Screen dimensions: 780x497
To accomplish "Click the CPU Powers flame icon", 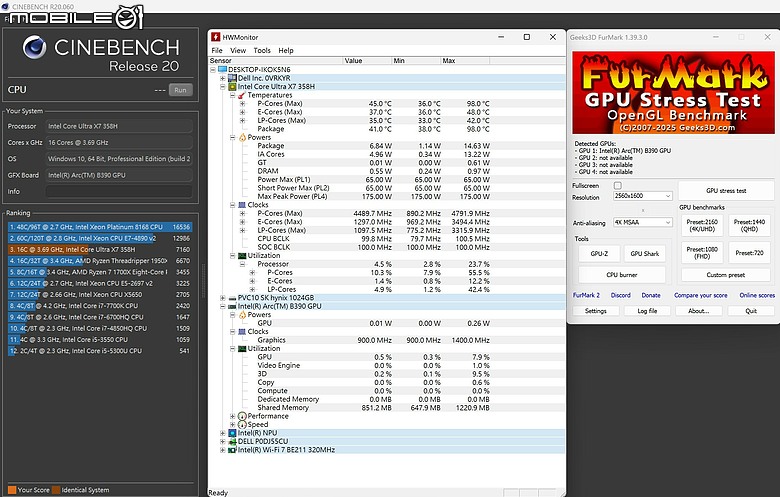I will pyautogui.click(x=242, y=137).
